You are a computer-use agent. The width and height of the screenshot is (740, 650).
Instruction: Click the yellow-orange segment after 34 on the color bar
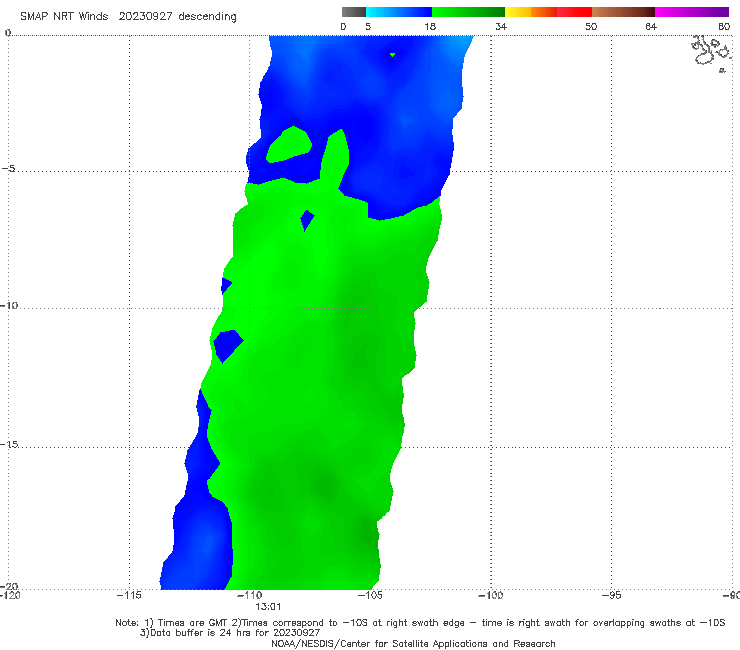coord(530,12)
